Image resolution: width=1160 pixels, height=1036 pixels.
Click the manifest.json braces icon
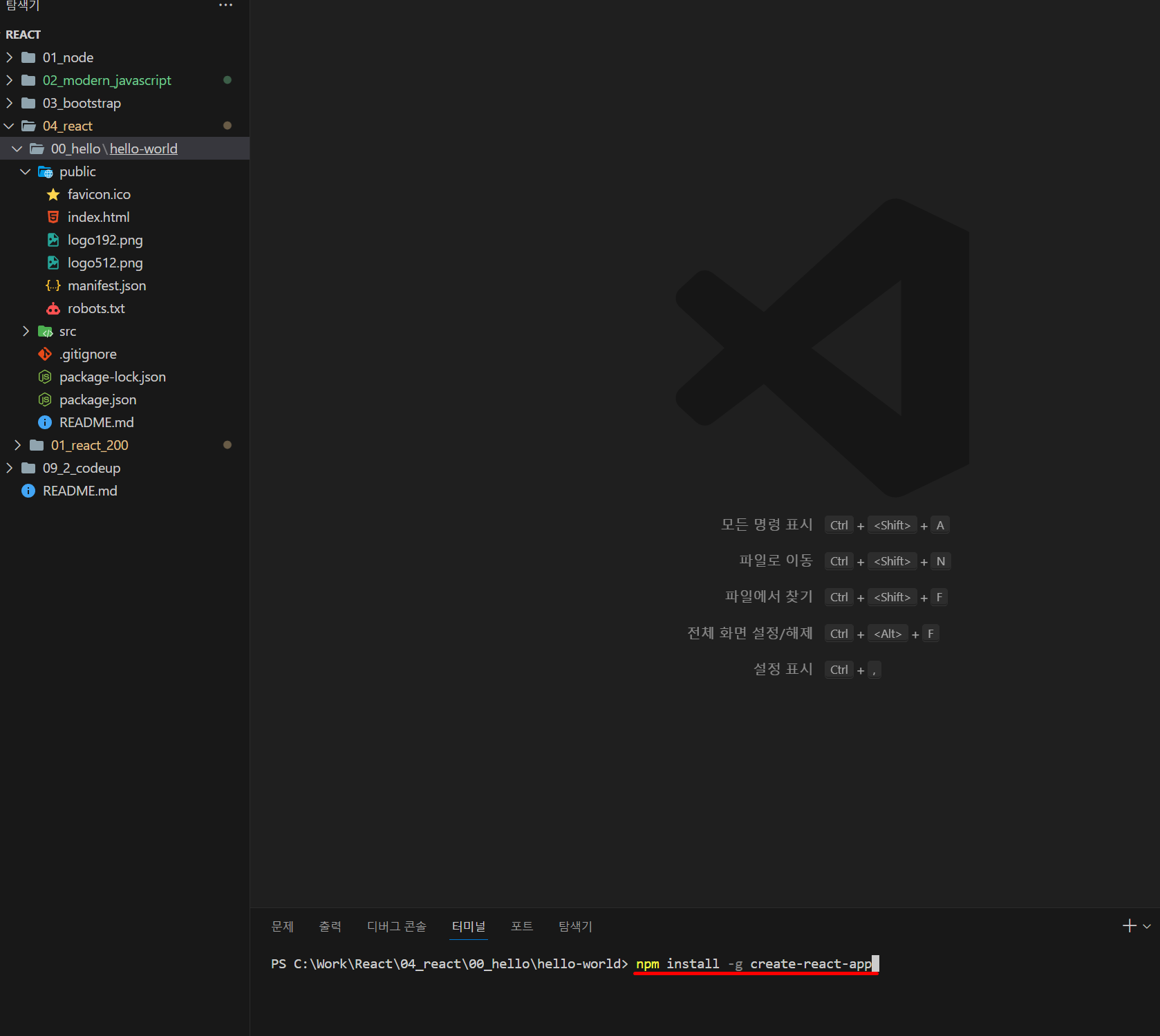tap(53, 285)
